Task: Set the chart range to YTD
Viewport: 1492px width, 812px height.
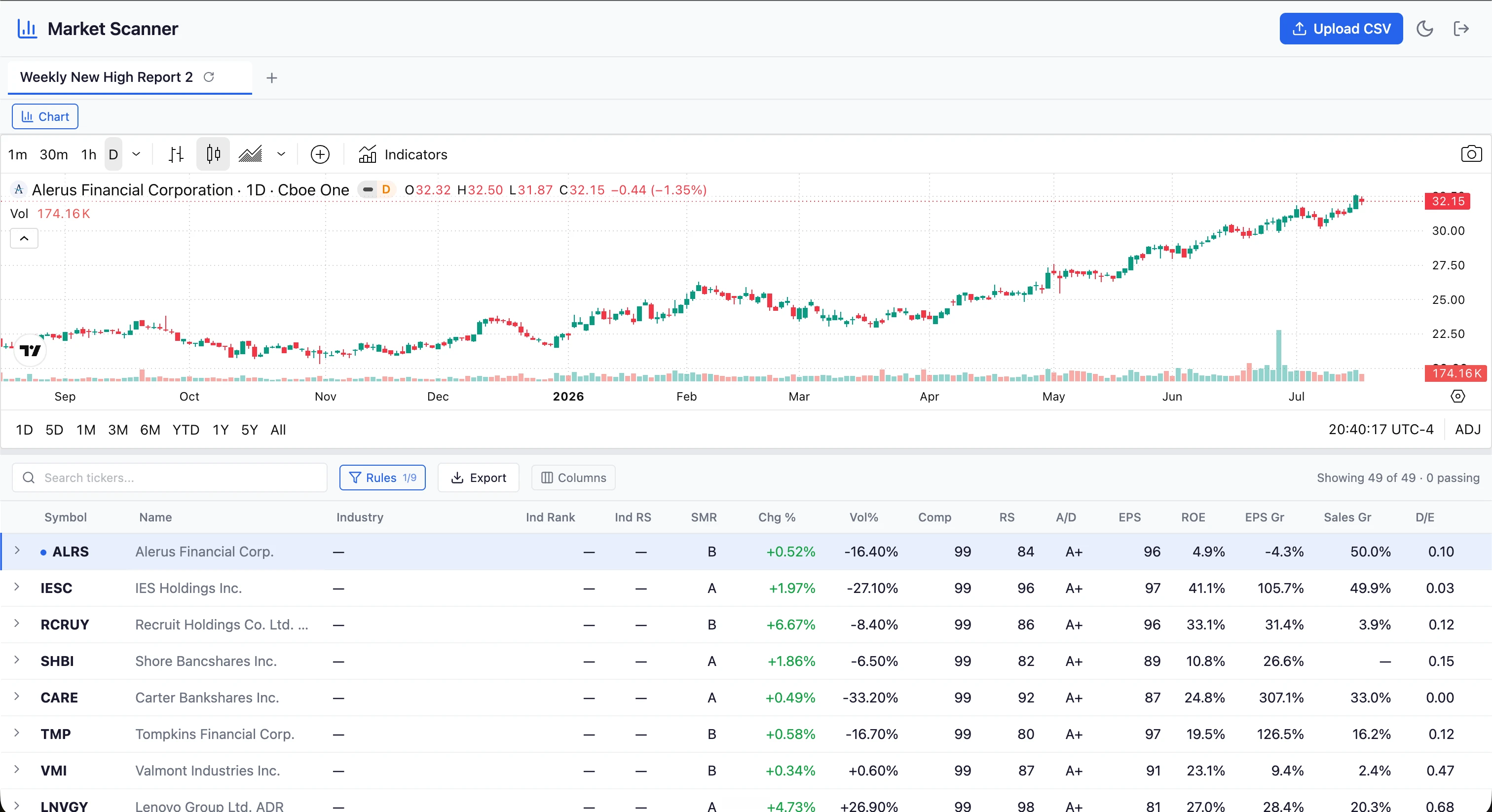Action: coord(186,430)
